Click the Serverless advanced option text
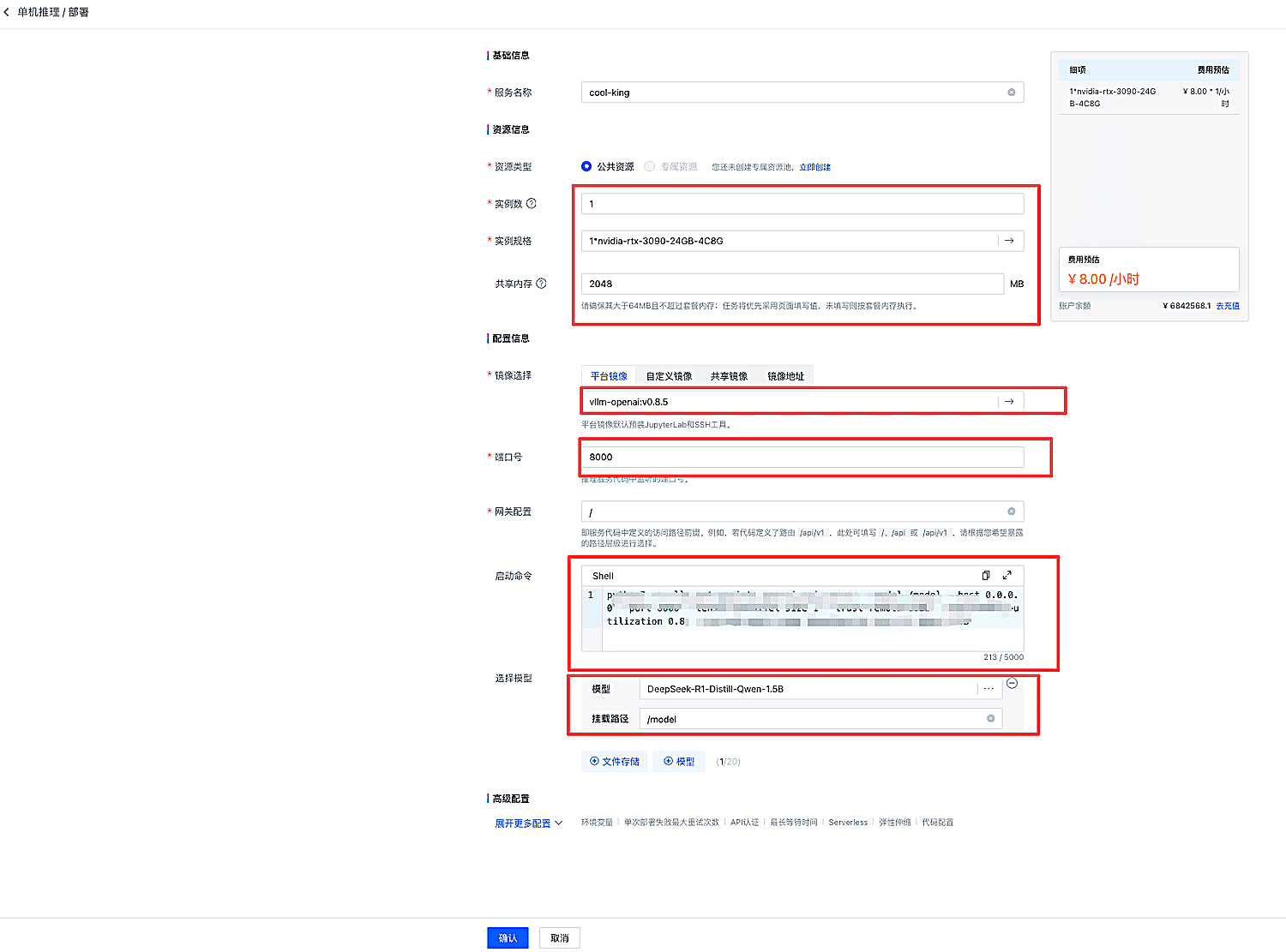The width and height of the screenshot is (1286, 952). point(848,823)
